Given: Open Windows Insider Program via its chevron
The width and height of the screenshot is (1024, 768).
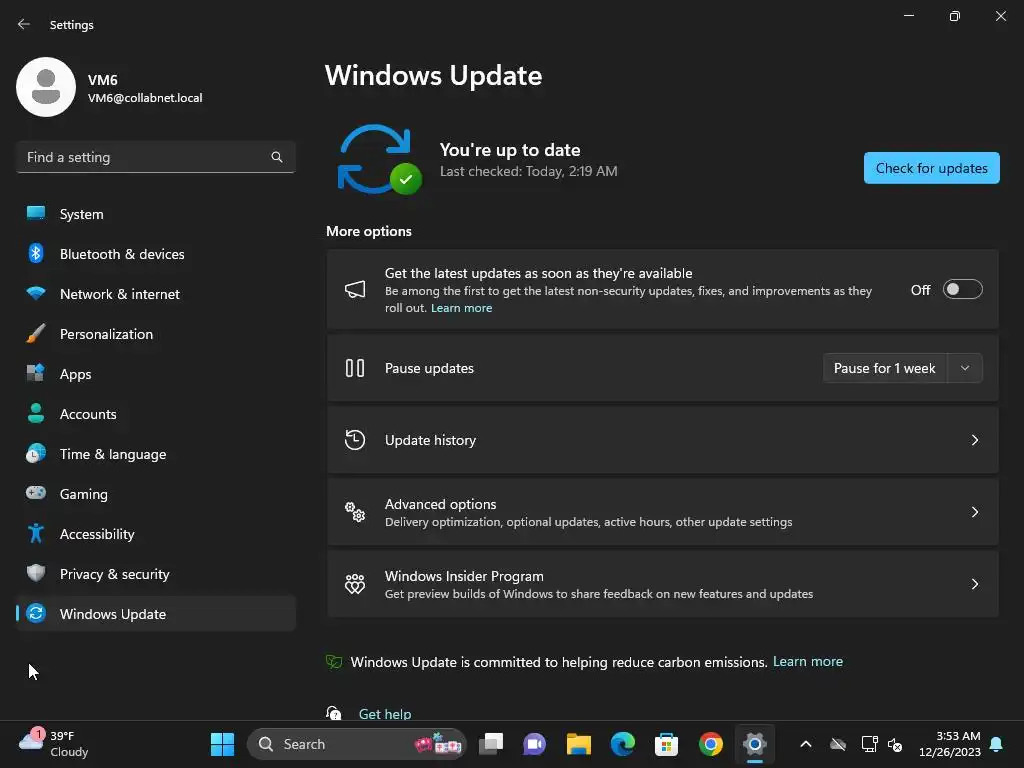Looking at the screenshot, I should coord(975,584).
